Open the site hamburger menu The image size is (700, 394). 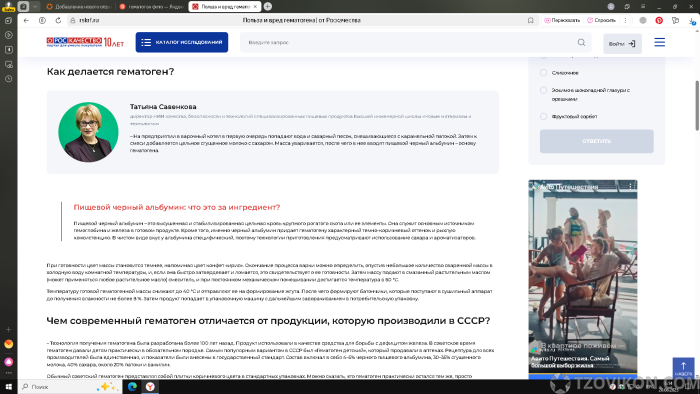pyautogui.click(x=659, y=42)
